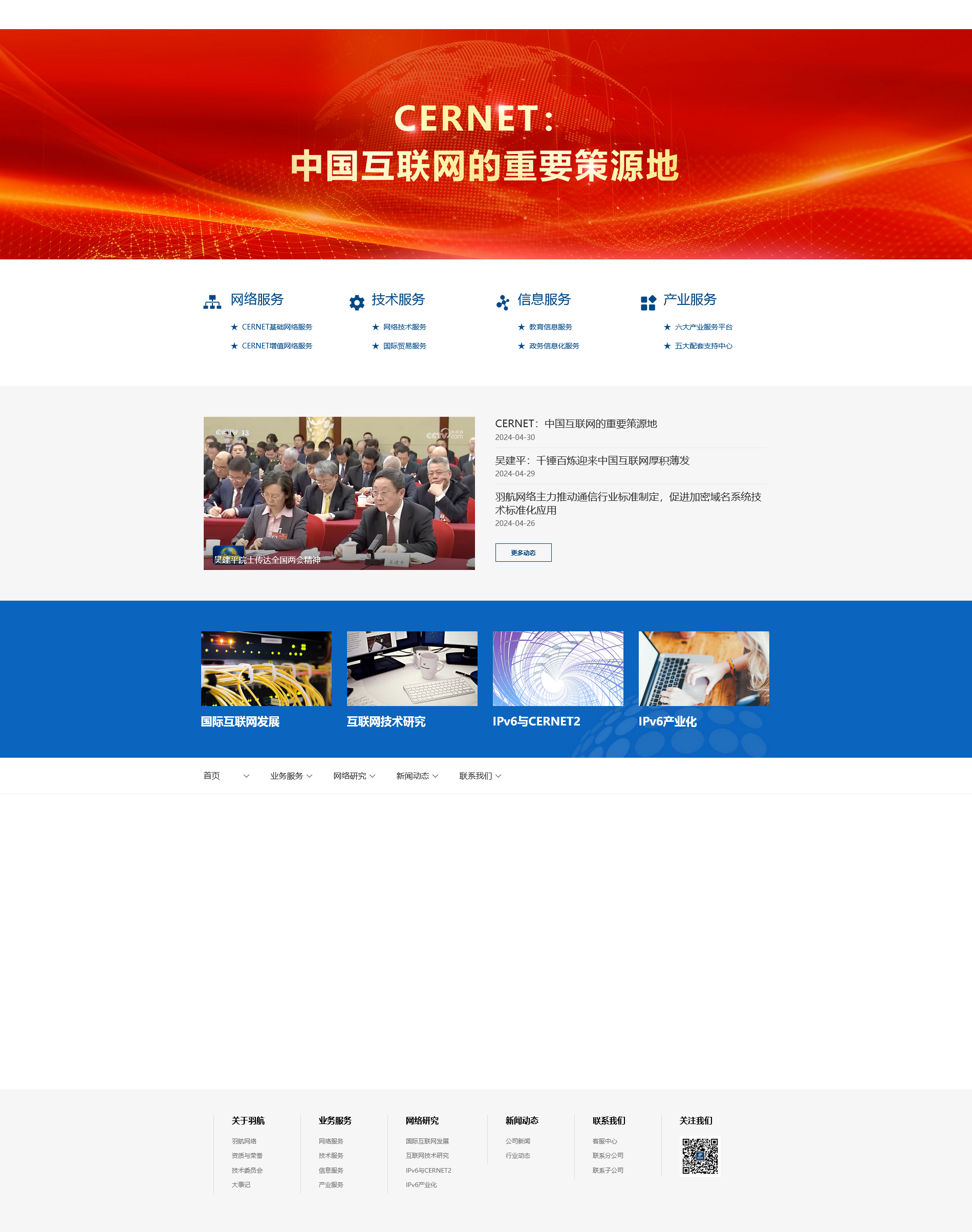Click the IPv6产业化 laptop thumbnail
972x1232 pixels.
tap(703, 668)
